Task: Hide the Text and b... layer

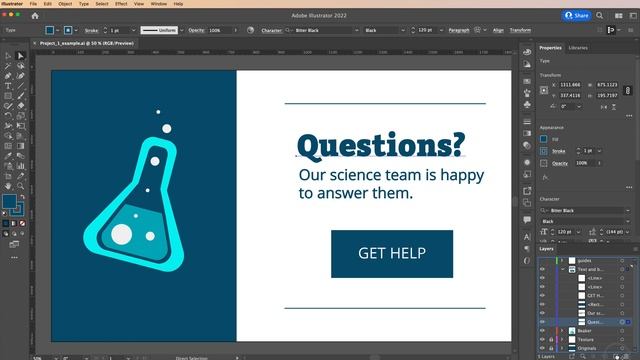Action: click(542, 269)
